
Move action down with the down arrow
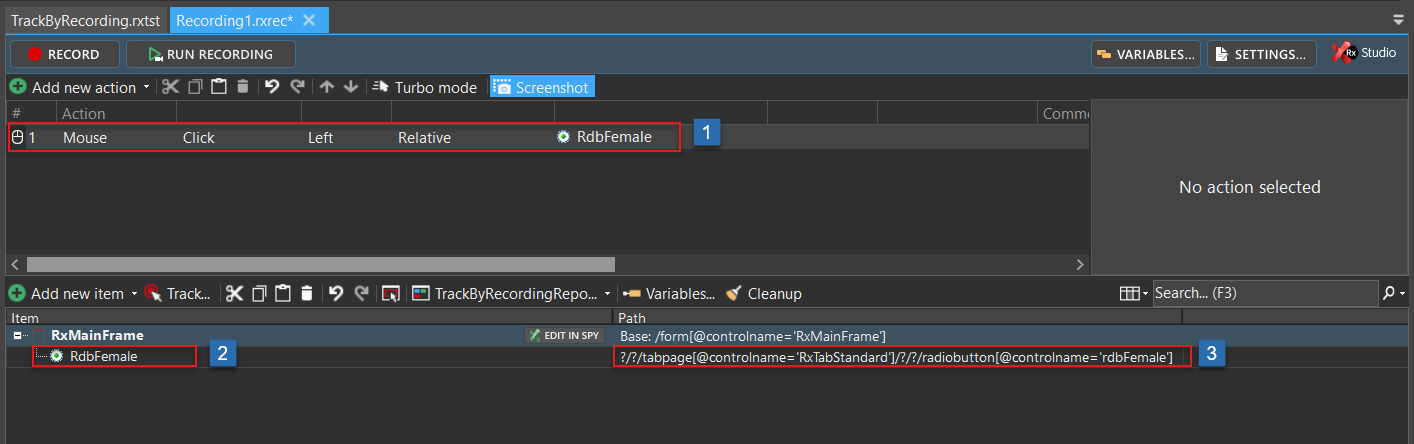pos(350,87)
